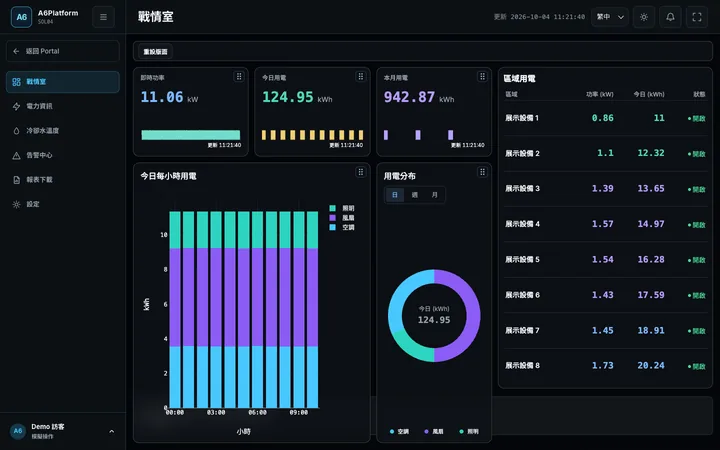Image resolution: width=720 pixels, height=450 pixels.
Task: Click the back arrow to Portal
Action: (16, 51)
